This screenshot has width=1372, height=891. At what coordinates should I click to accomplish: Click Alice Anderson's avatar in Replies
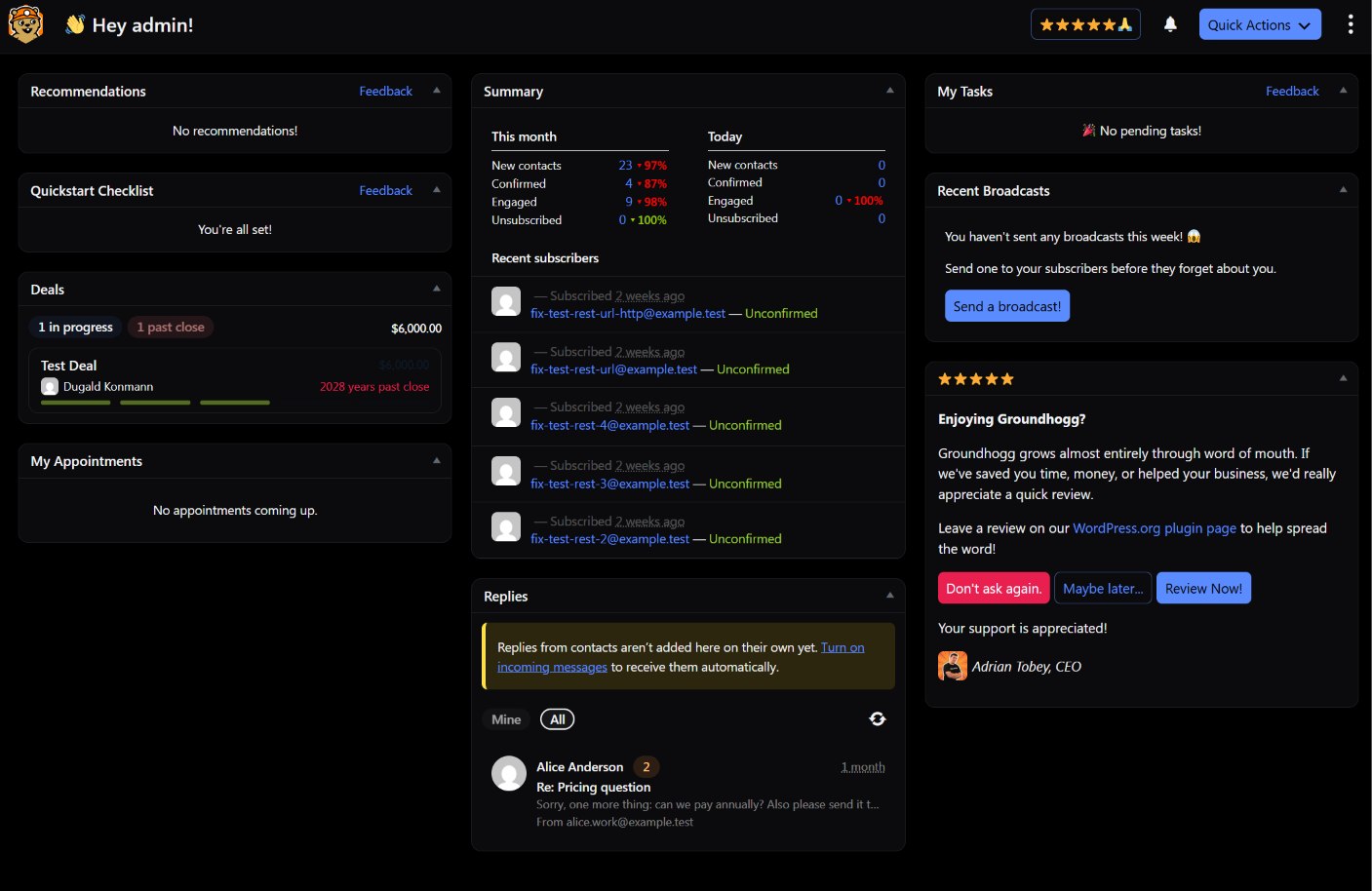509,773
